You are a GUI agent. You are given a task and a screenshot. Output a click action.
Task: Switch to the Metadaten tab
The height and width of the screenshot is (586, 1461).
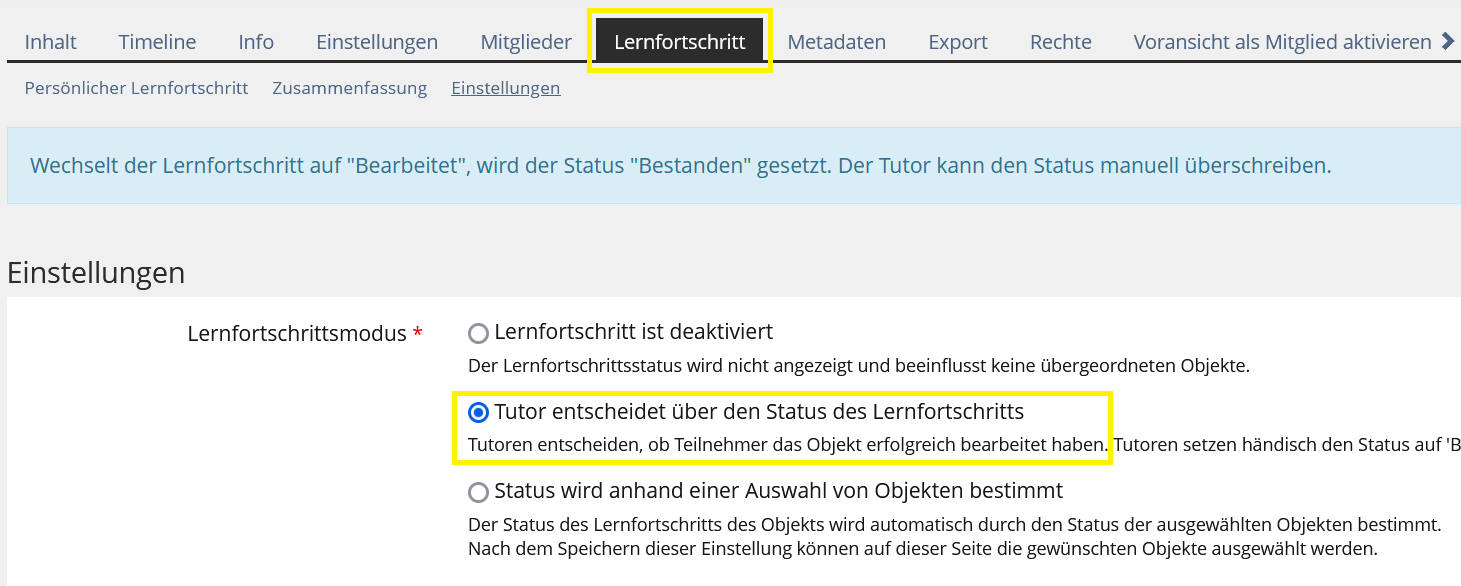pyautogui.click(x=837, y=42)
